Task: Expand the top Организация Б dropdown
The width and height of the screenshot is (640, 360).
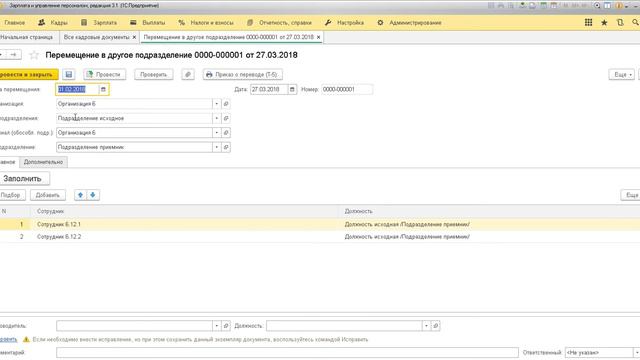Action: pos(217,104)
